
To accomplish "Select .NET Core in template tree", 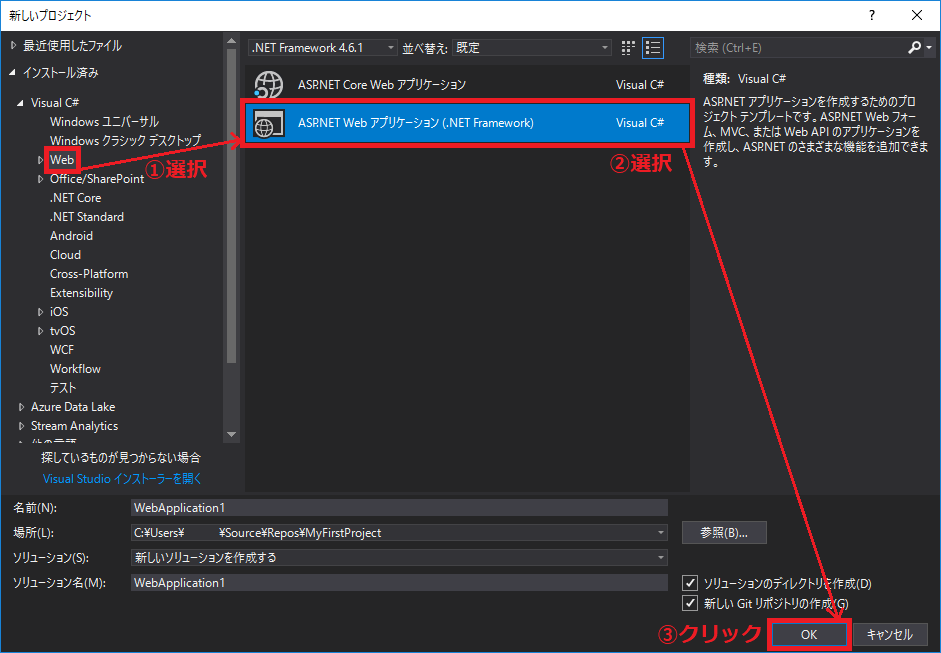I will (x=76, y=198).
